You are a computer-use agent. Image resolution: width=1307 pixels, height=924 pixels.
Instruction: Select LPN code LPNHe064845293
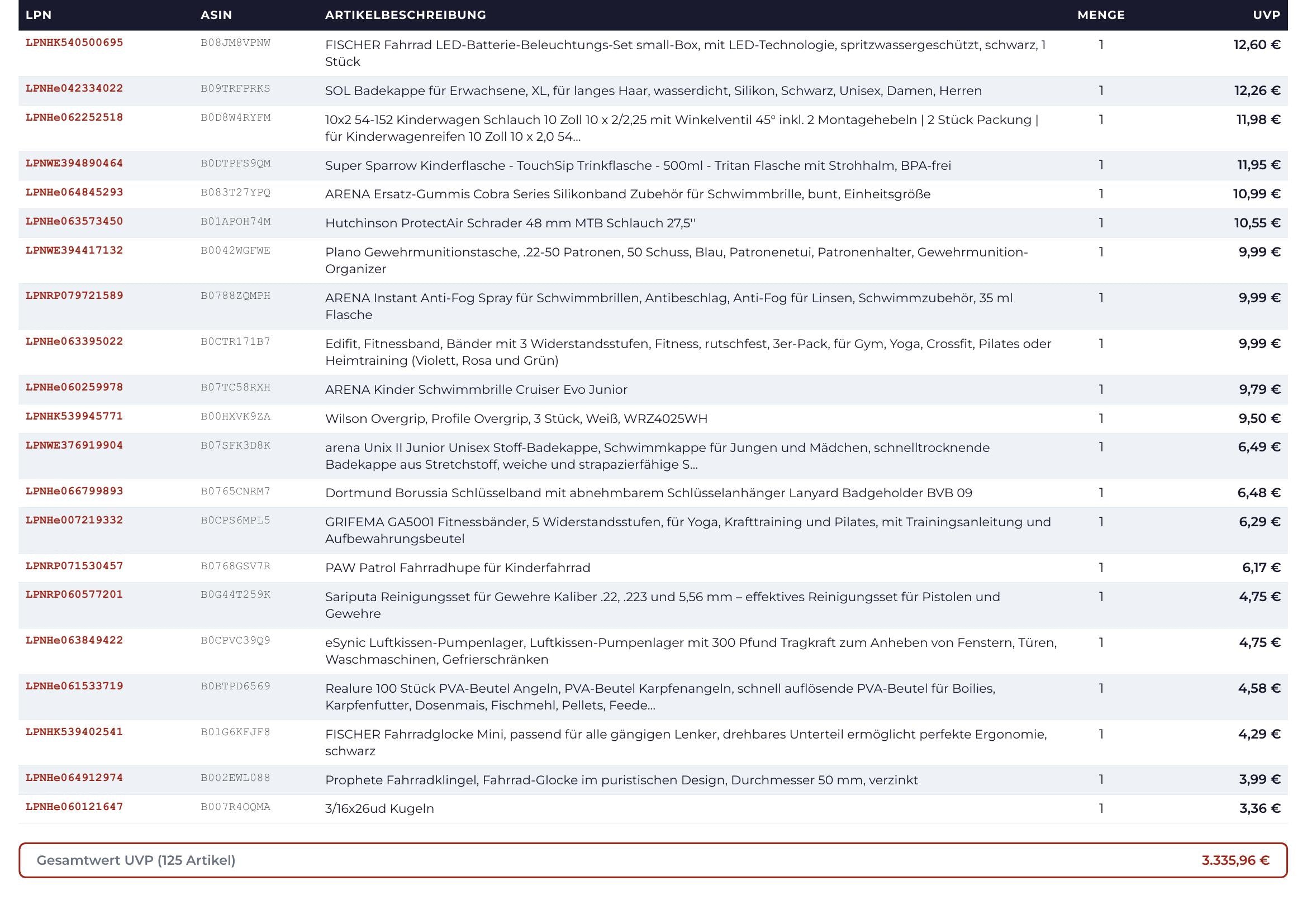pyautogui.click(x=74, y=192)
